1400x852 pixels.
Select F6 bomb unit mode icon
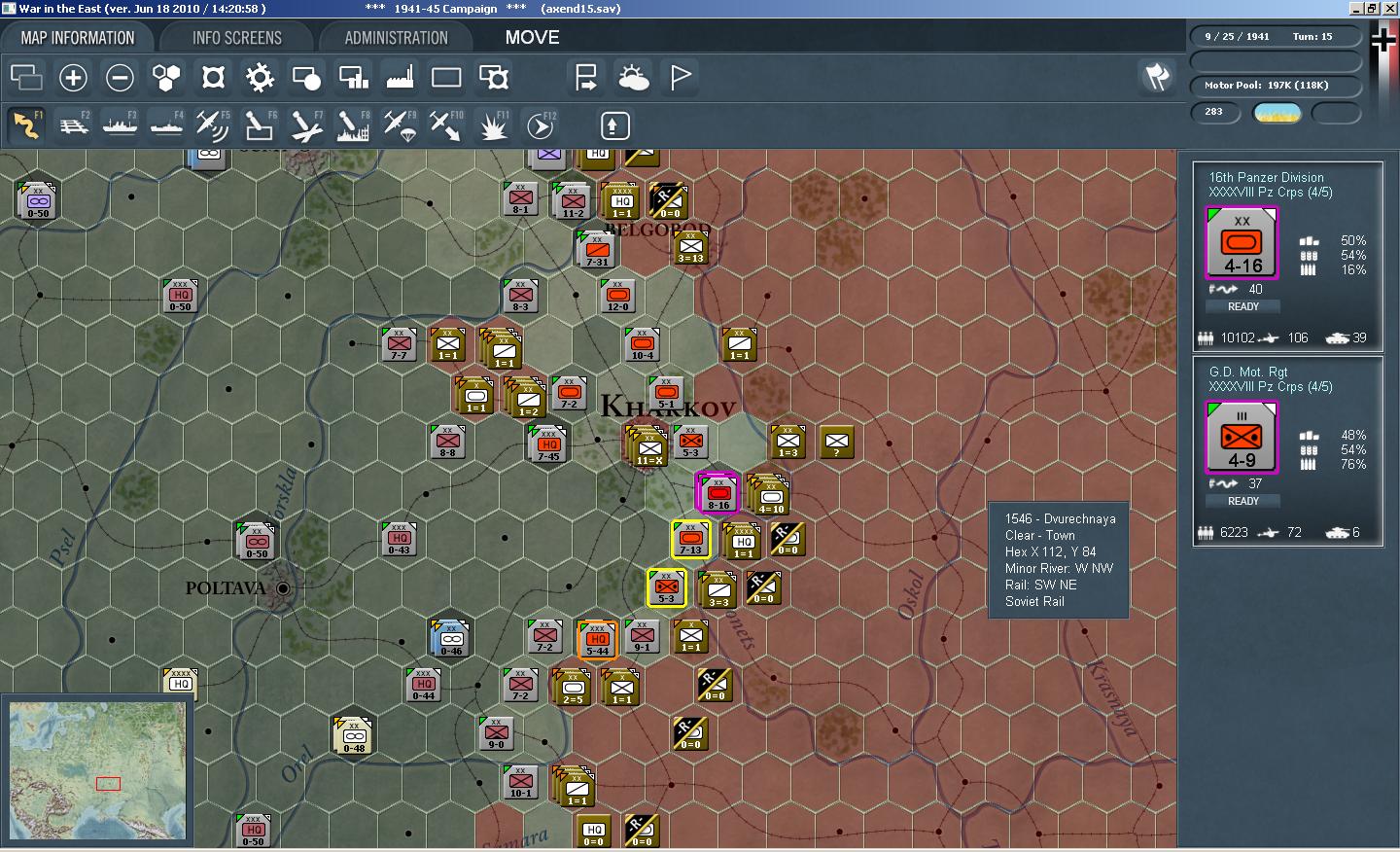tap(260, 125)
